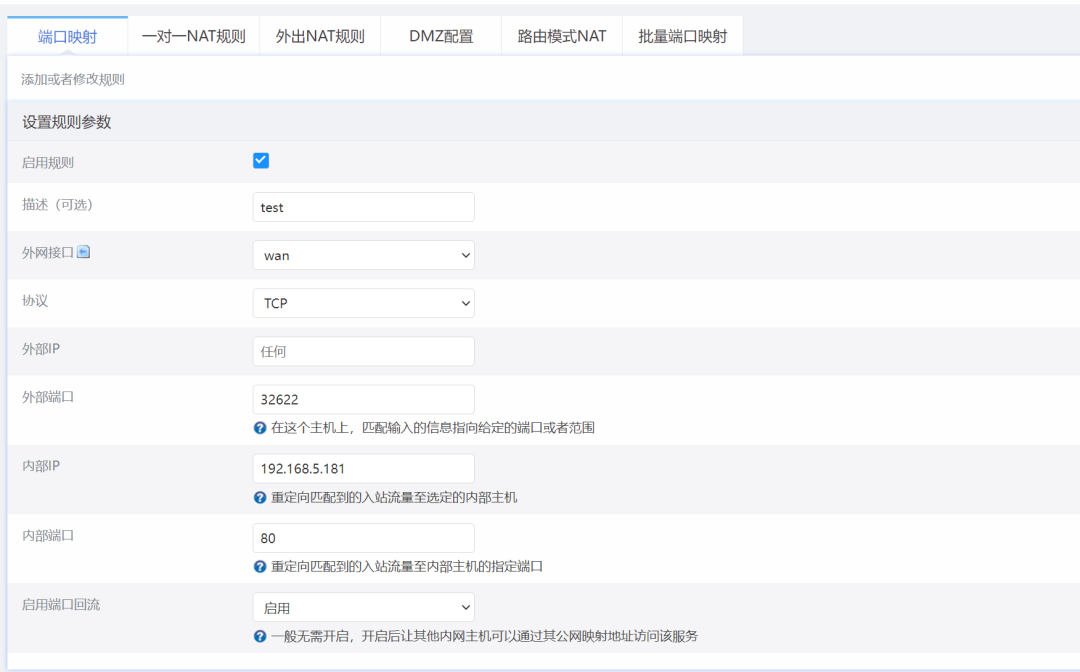Switch to the 路由模式NAT tab
The image size is (1080, 672).
coord(562,36)
